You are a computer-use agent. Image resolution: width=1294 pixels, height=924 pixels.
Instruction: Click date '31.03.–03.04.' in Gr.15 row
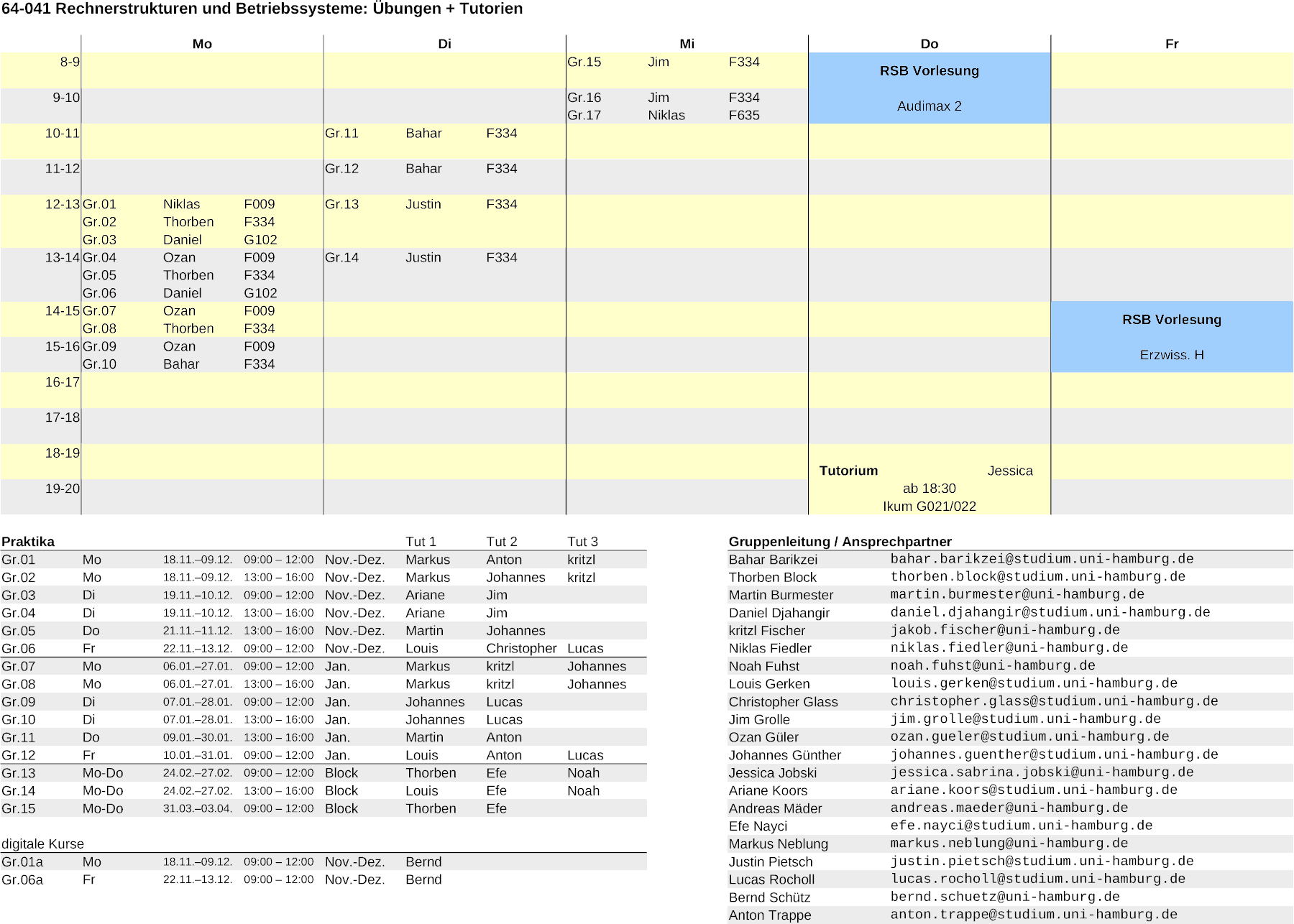point(197,809)
